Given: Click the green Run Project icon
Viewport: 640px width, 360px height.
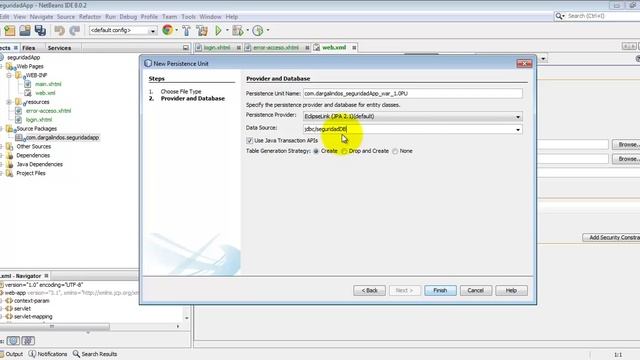Looking at the screenshot, I should click(x=218, y=30).
